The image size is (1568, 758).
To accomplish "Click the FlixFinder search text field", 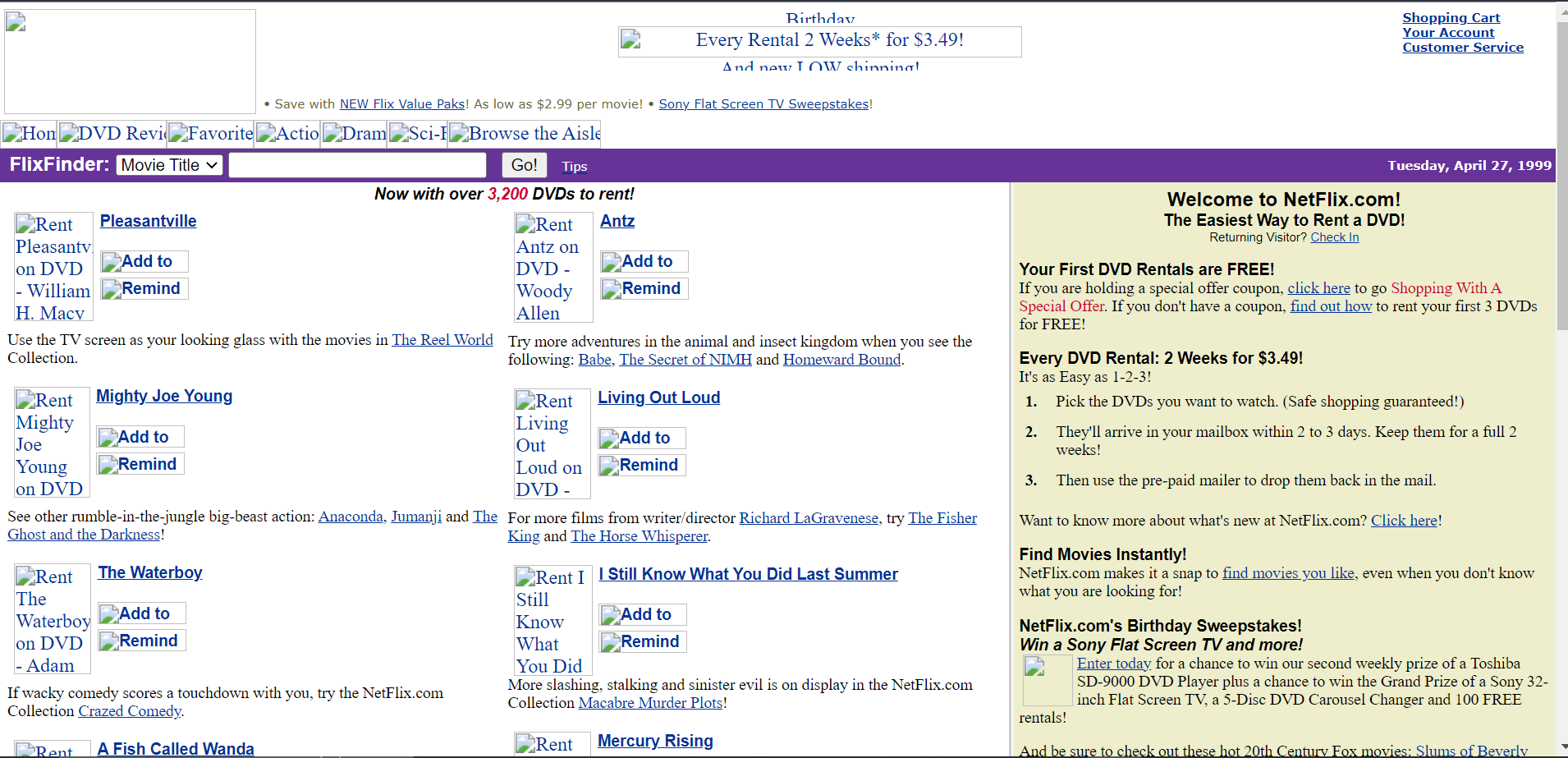I will pos(357,165).
